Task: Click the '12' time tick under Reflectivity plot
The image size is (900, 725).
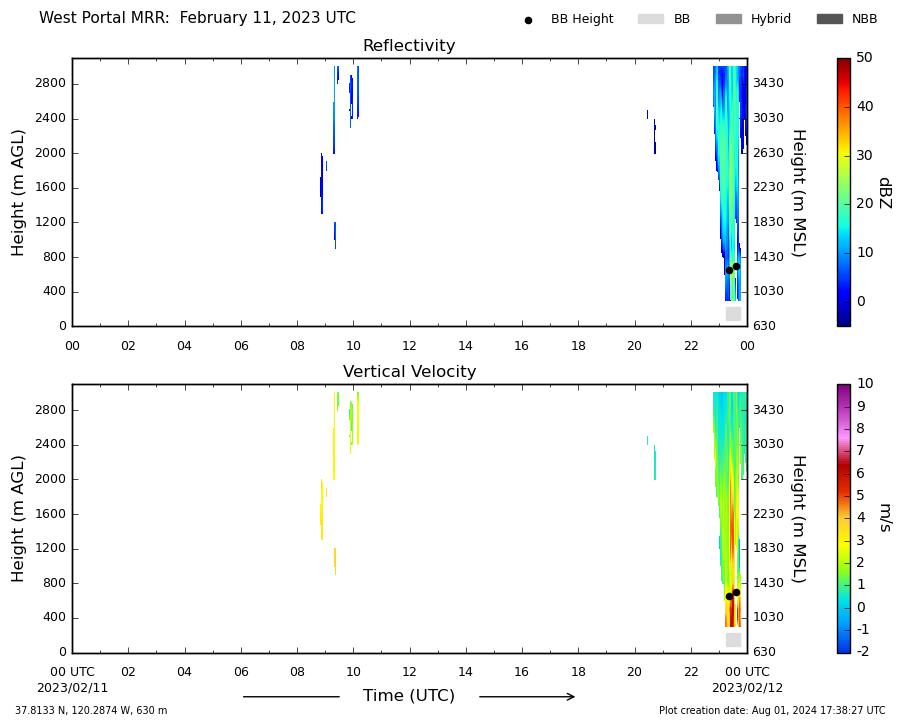Action: coord(409,346)
